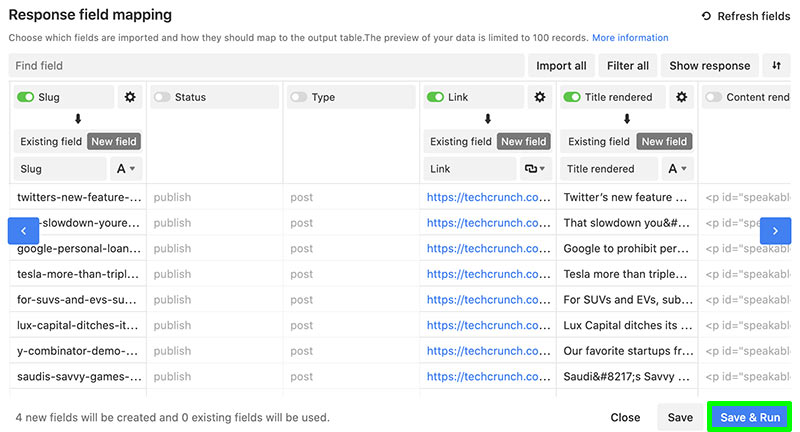Screen dimensions: 800x432
Task: Click the blue right arrow navigation button
Action: tap(775, 231)
